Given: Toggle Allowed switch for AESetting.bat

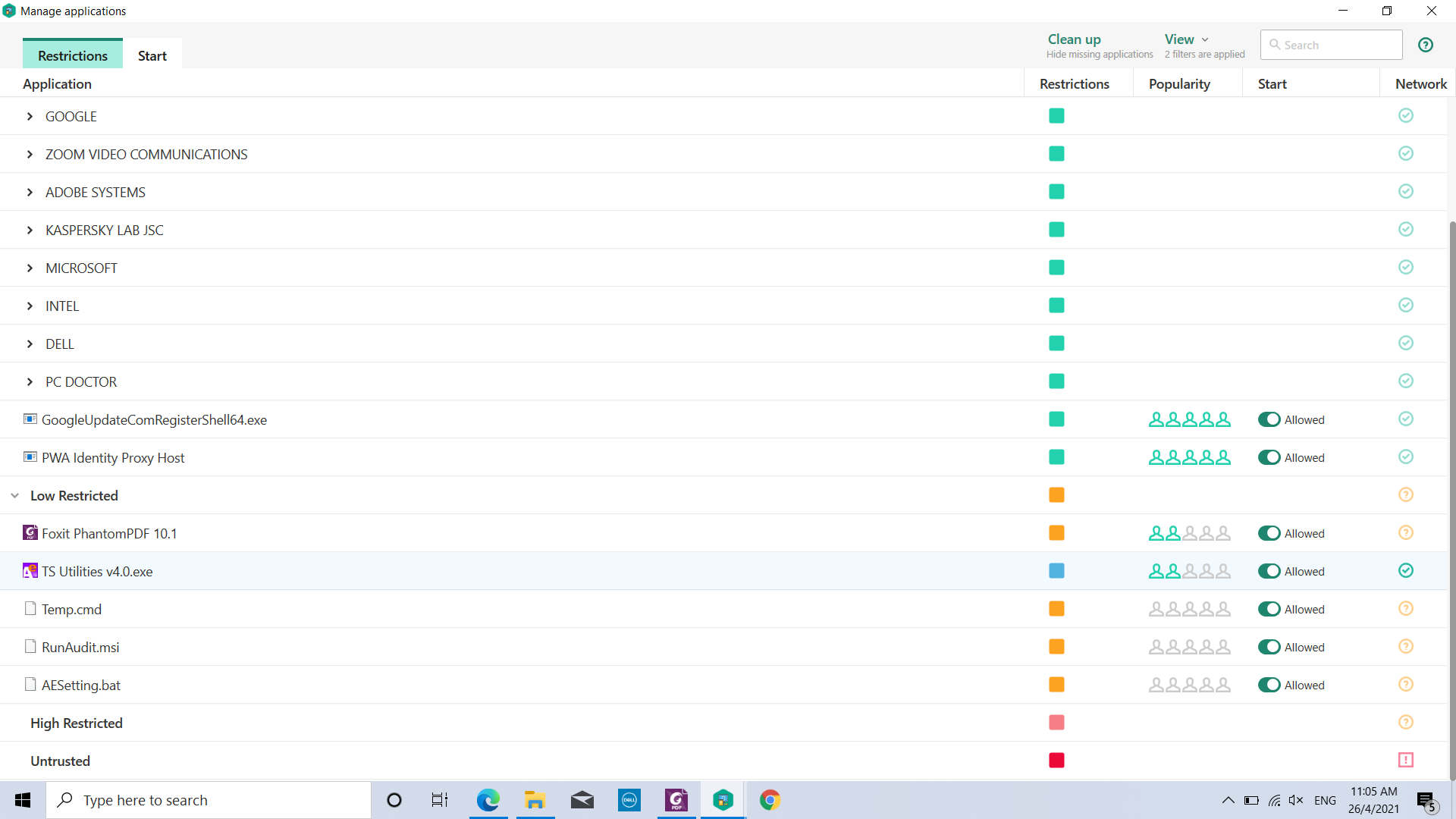Looking at the screenshot, I should click(x=1269, y=685).
